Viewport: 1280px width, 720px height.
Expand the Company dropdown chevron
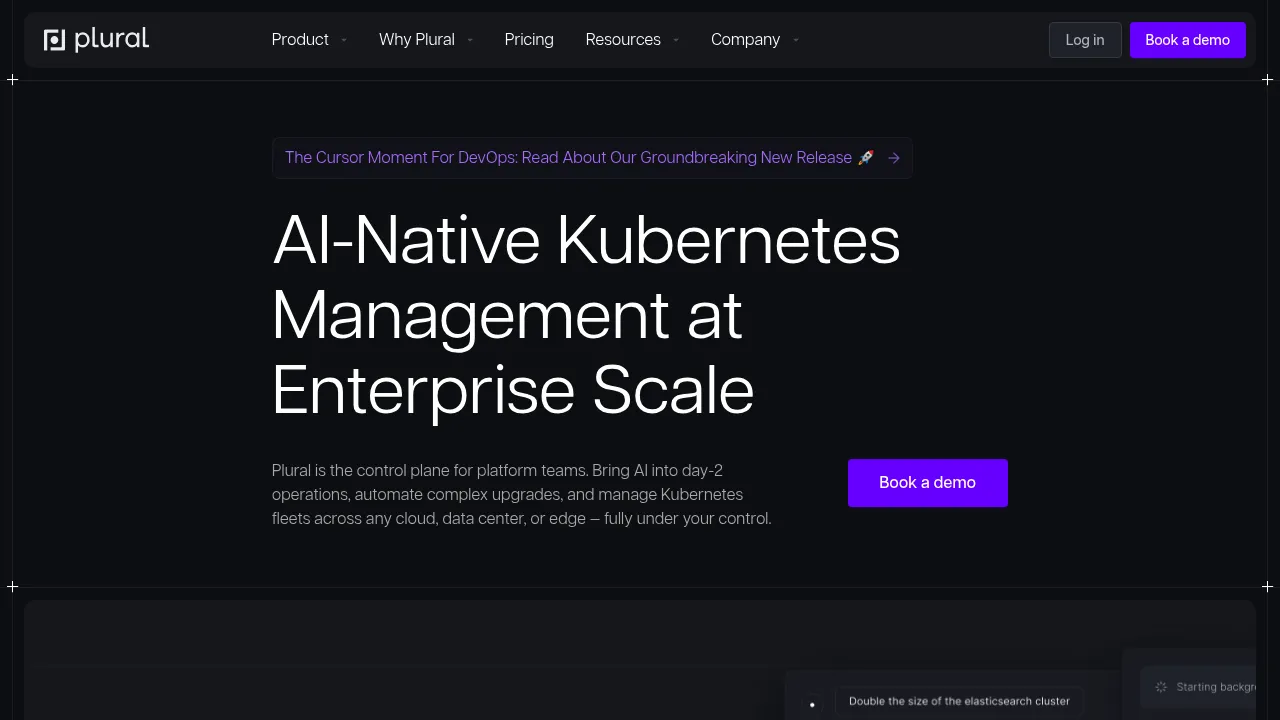point(796,40)
